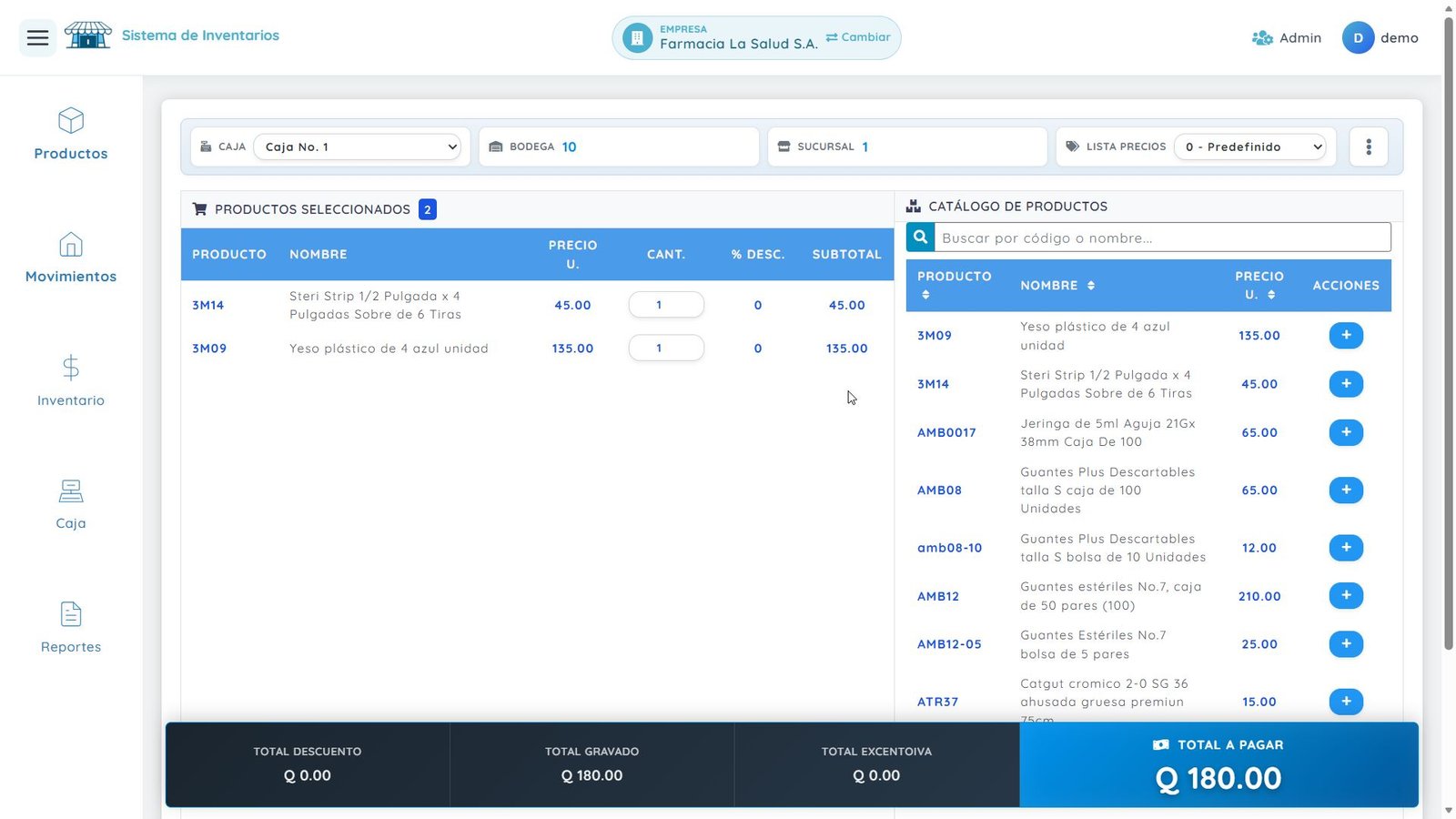Screen dimensions: 1456x819
Task: Click the selected products count badge
Action: [428, 209]
